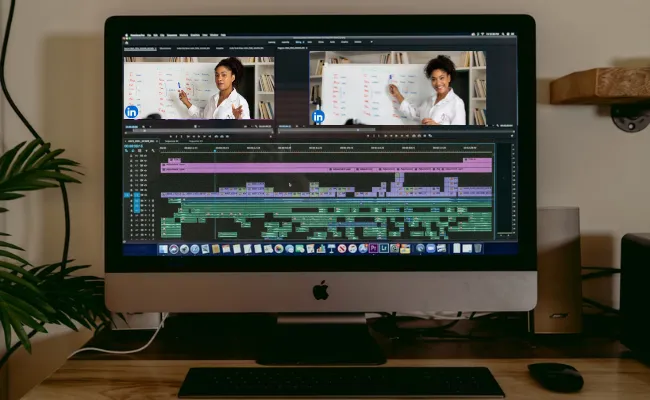Export a frame from the Source monitor

[227, 136]
